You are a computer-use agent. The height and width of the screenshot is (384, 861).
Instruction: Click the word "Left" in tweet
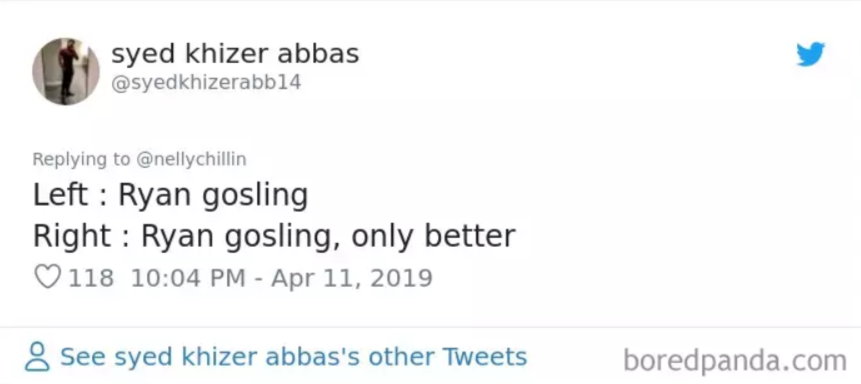(x=60, y=194)
